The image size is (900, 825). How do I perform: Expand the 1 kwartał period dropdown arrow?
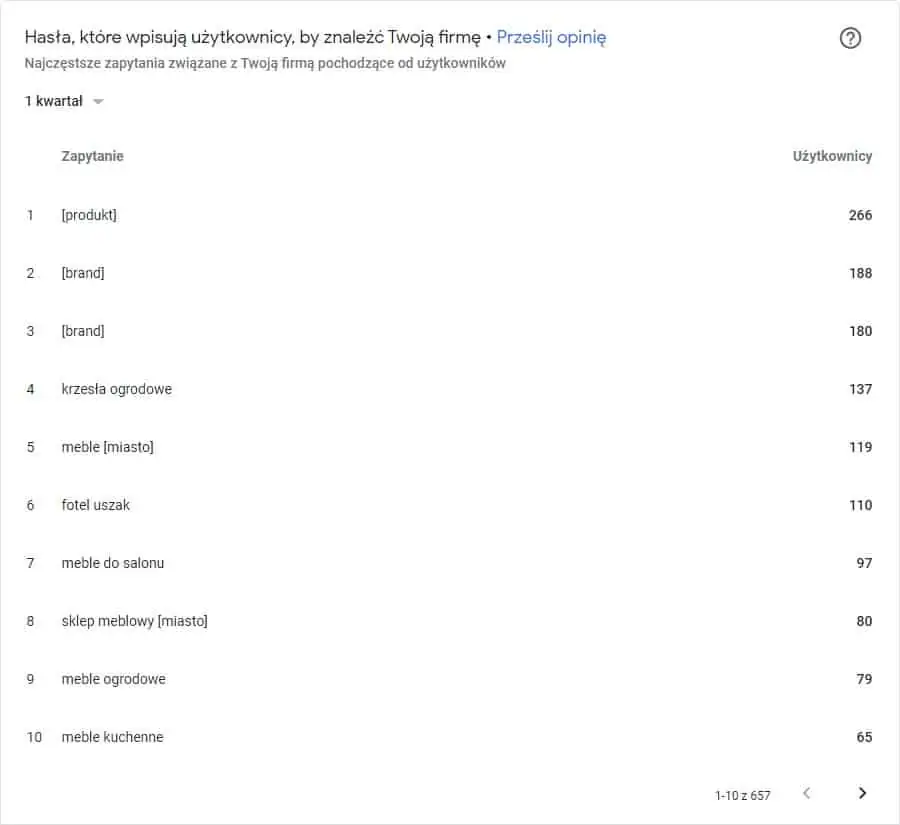tap(98, 102)
